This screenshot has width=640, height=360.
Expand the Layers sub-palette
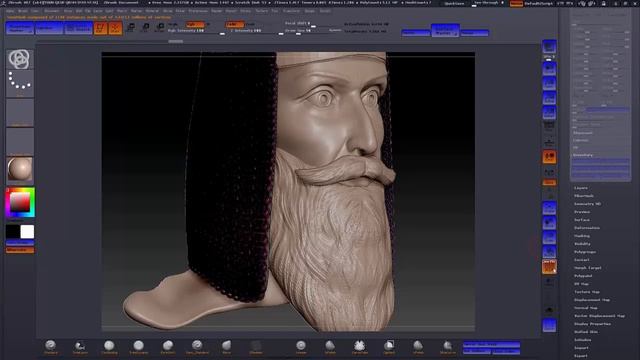coord(581,188)
